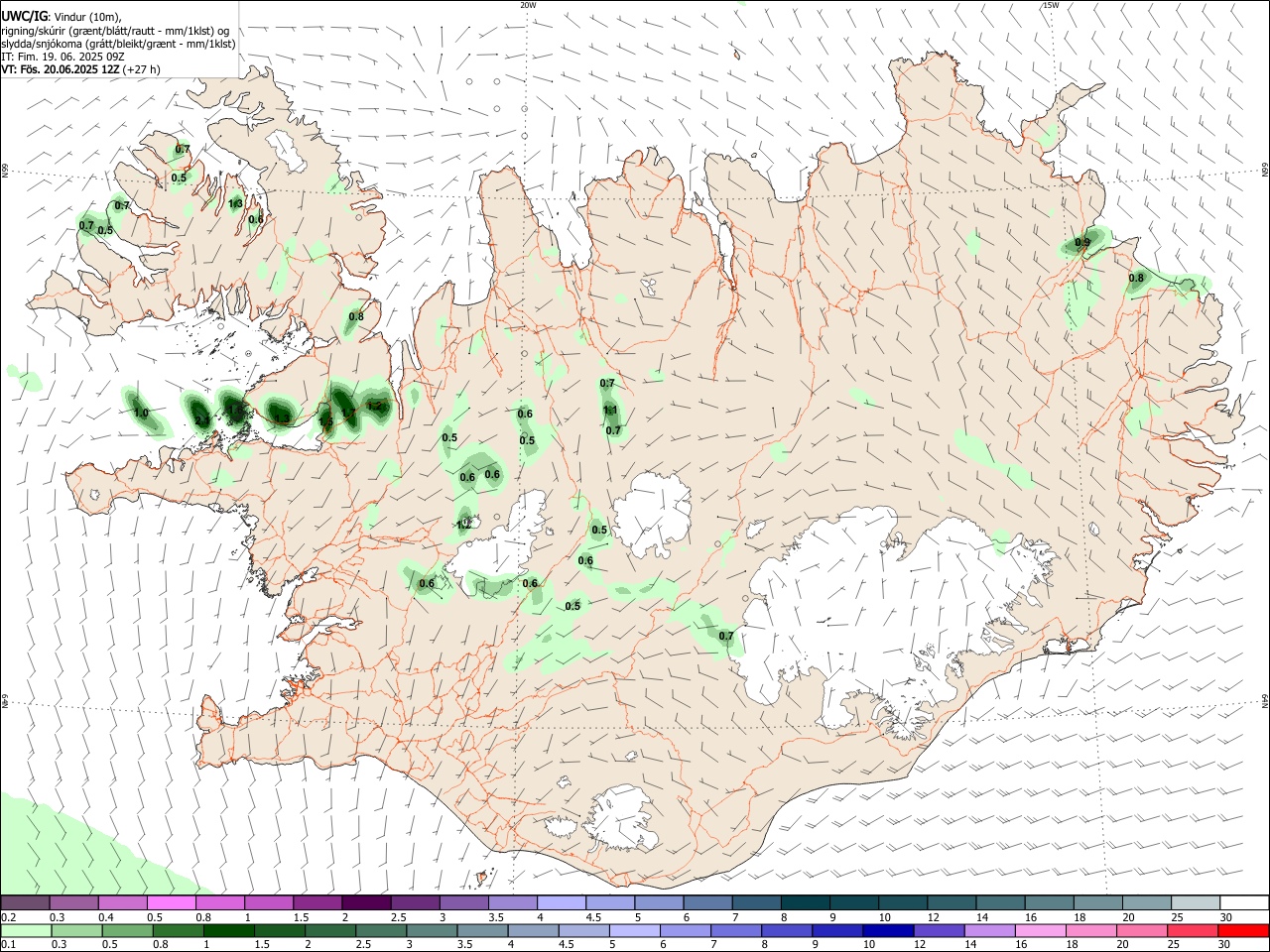
Task: Click the pale green 0.1 rain scale swatch
Action: (25, 930)
